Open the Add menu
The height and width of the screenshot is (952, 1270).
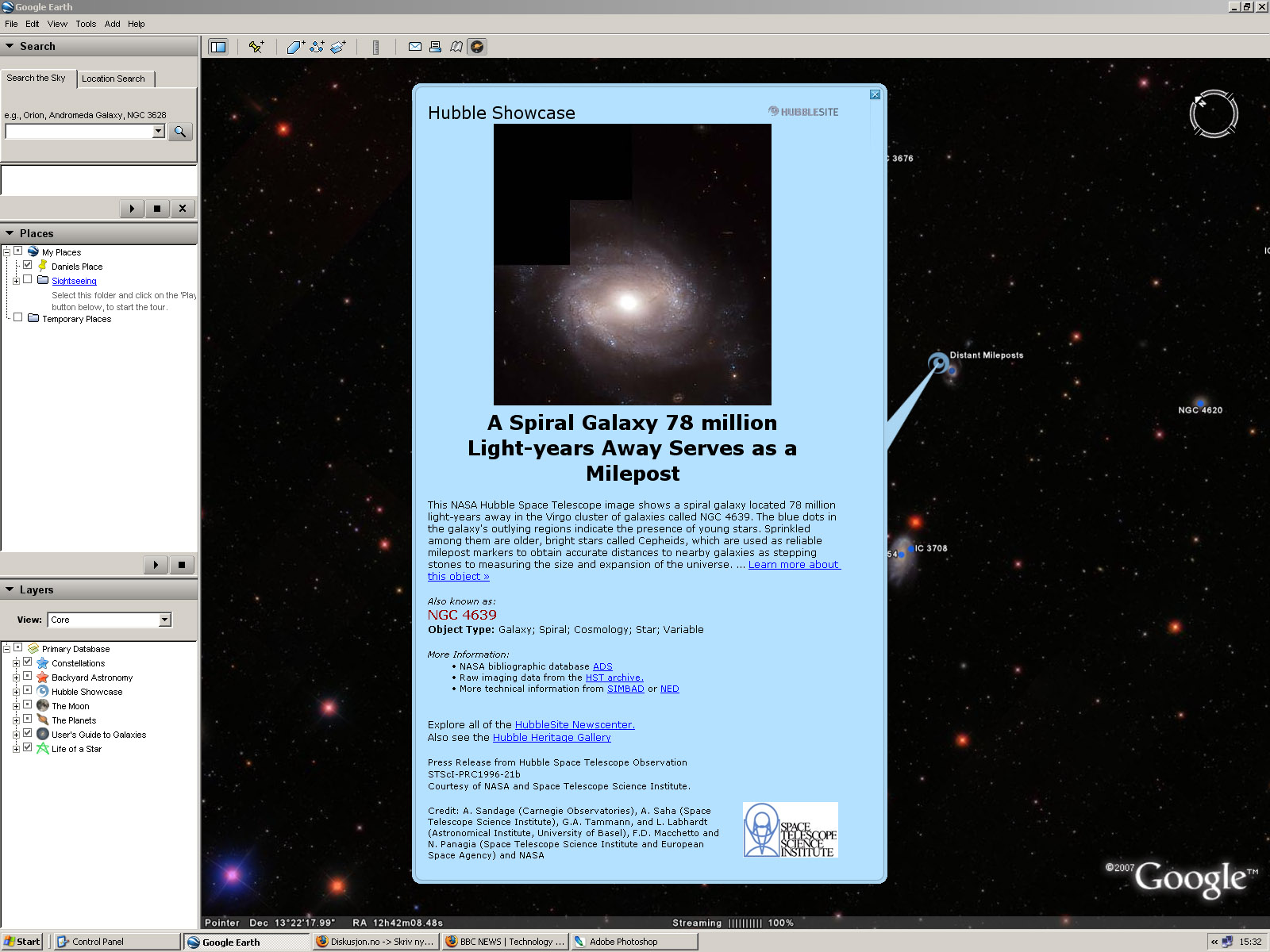(113, 24)
